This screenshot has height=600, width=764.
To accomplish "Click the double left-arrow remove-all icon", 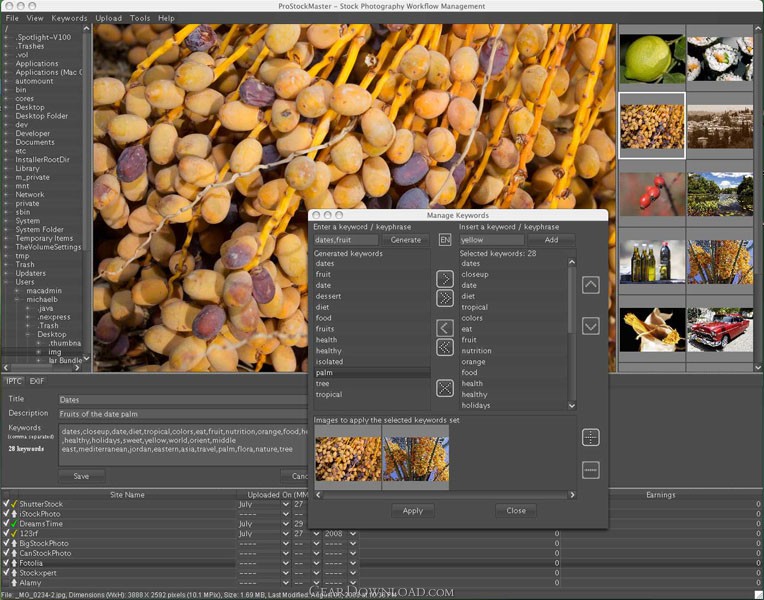I will 445,347.
